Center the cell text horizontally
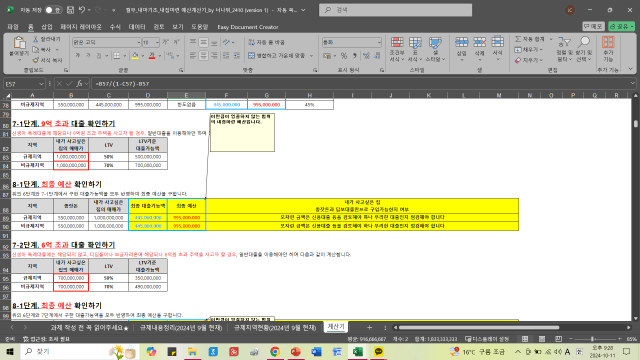640x360 pixels. [x=203, y=56]
